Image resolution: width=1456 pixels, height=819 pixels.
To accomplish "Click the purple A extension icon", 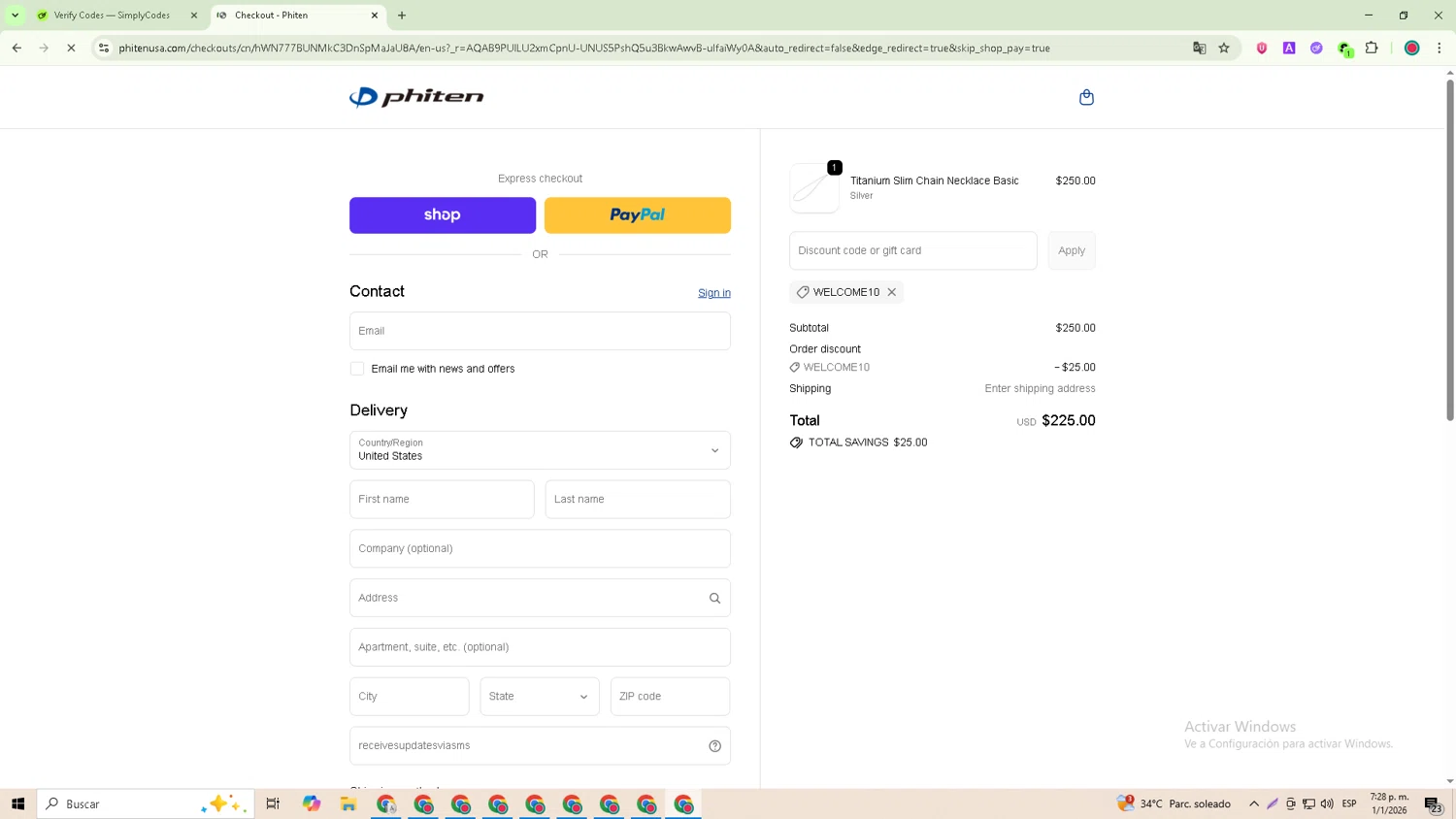I will coord(1289,48).
